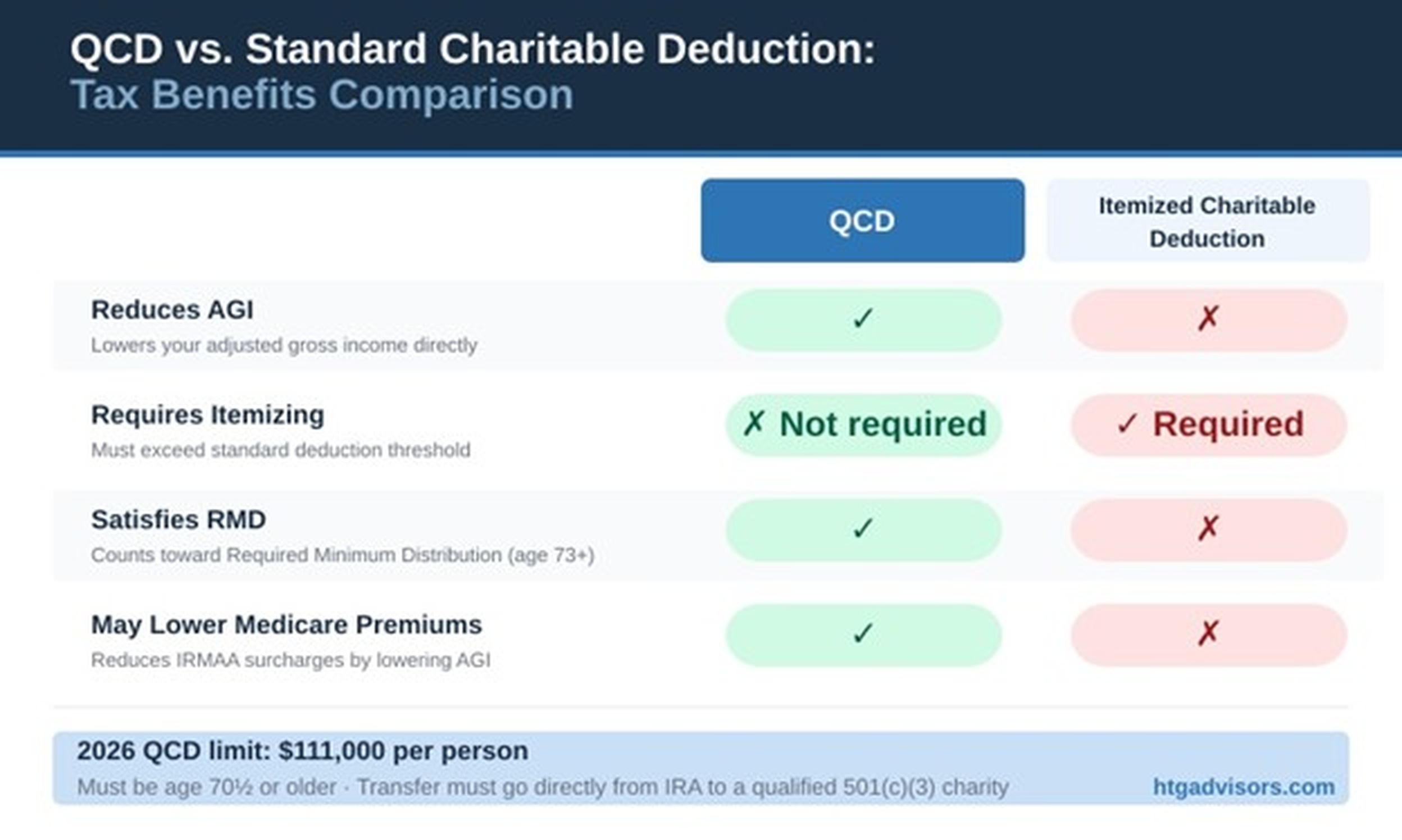Click the "Reduces AGI" row heading
This screenshot has width=1402, height=840.
click(x=172, y=309)
